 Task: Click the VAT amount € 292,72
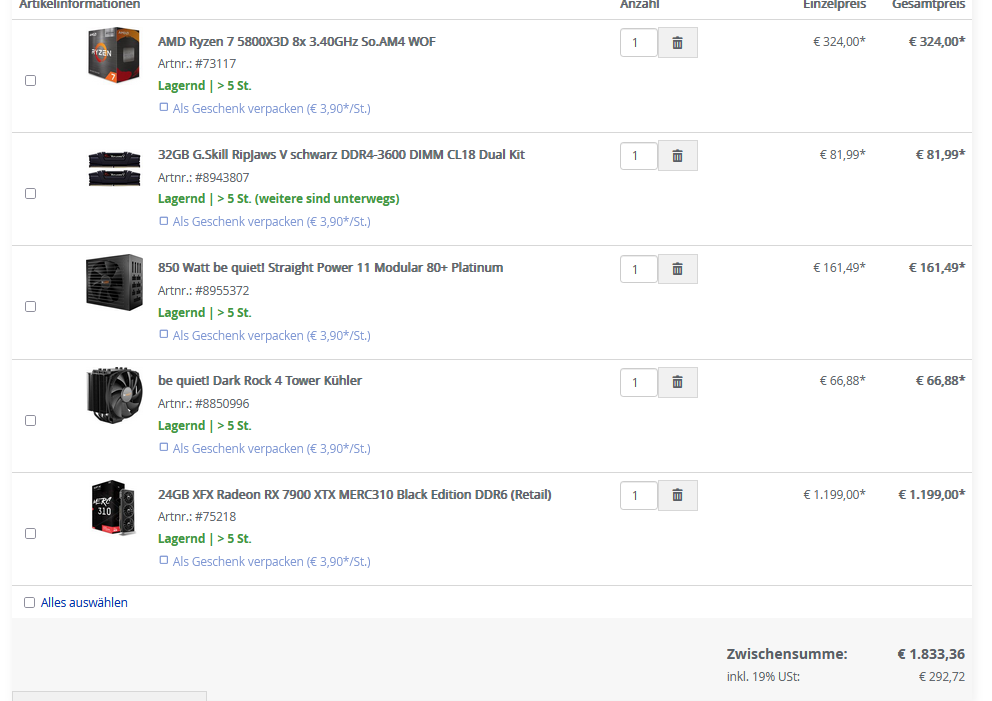(942, 677)
